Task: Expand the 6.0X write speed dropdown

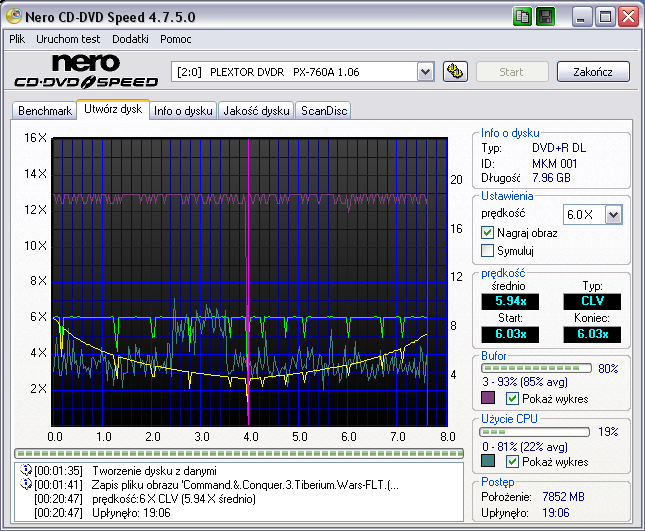Action: pyautogui.click(x=613, y=214)
